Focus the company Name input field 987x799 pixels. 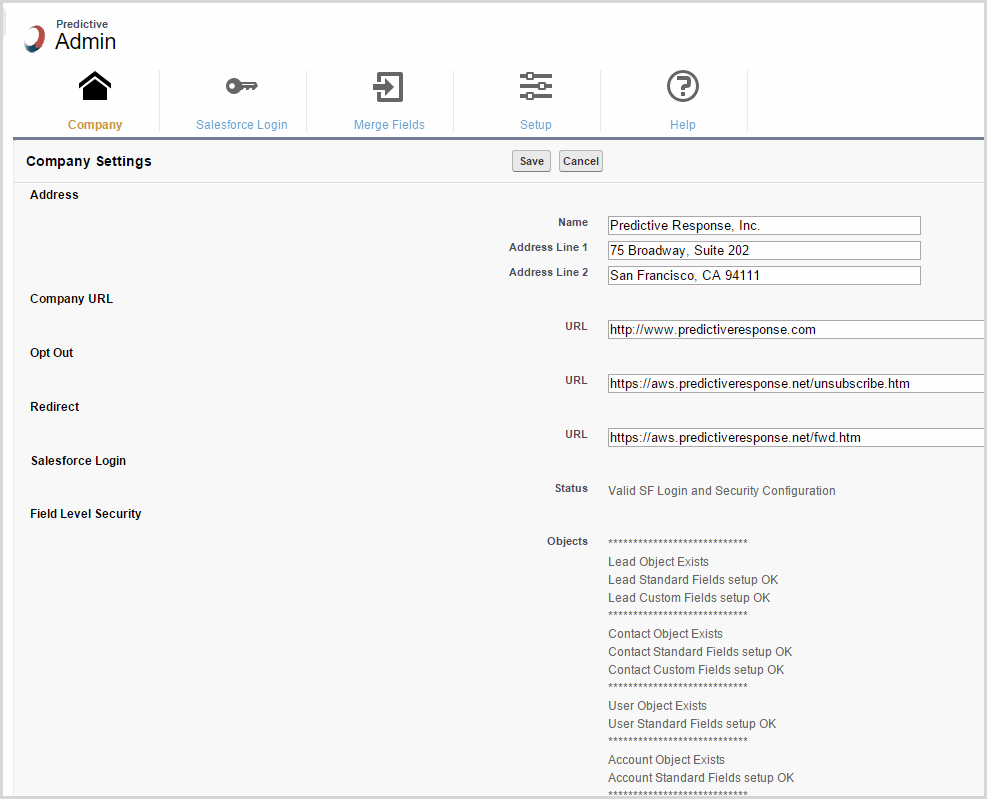pos(764,226)
